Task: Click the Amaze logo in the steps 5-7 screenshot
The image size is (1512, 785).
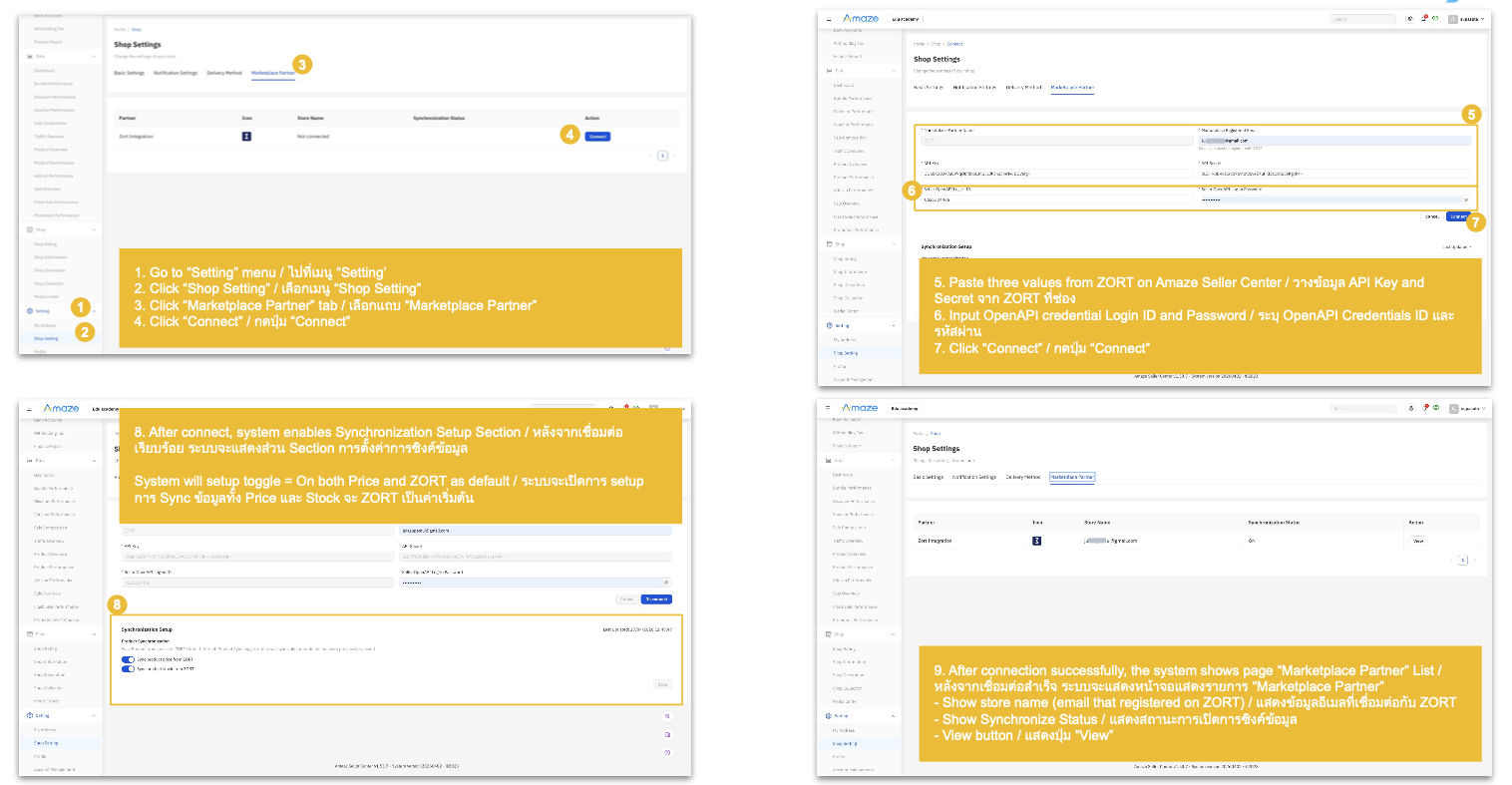Action: click(x=860, y=18)
